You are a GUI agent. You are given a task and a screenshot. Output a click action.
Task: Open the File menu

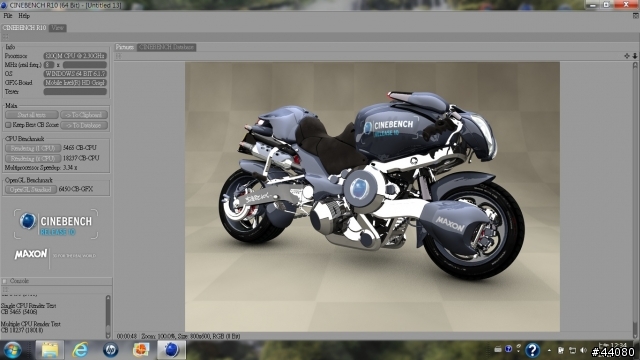[x=8, y=16]
